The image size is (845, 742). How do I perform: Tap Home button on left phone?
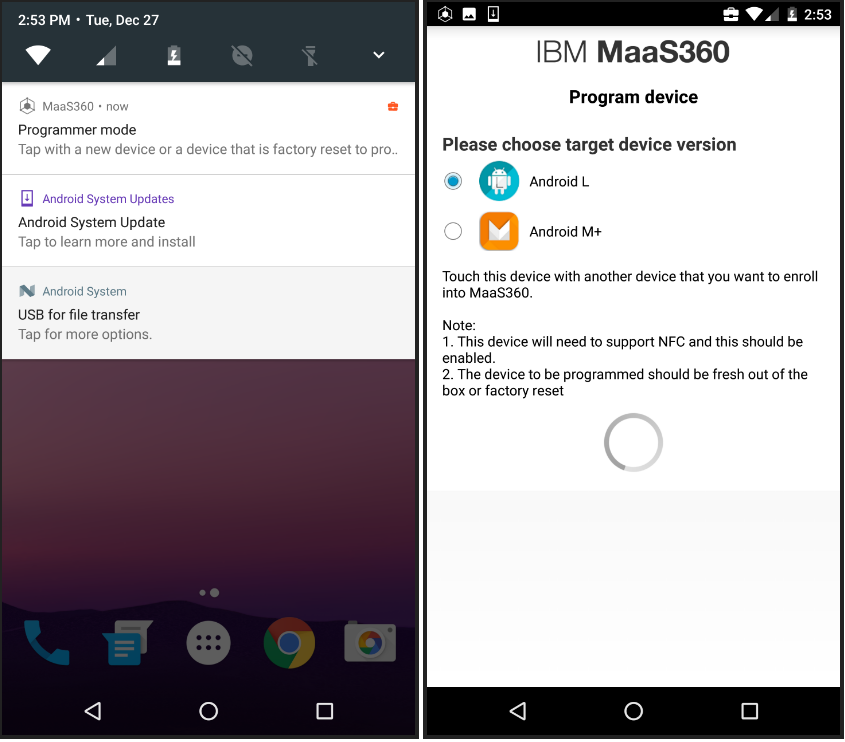[x=209, y=711]
